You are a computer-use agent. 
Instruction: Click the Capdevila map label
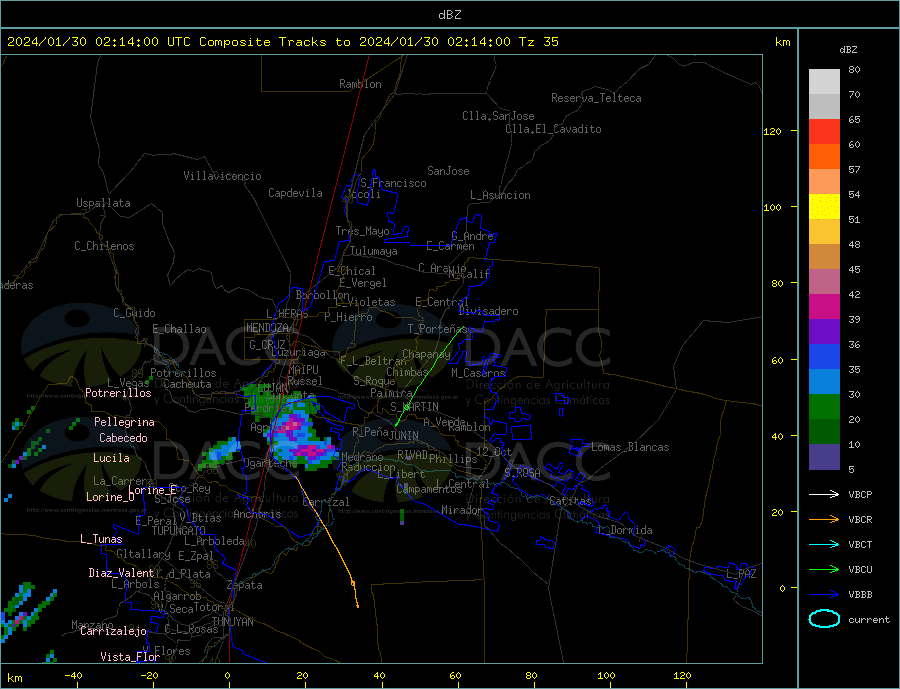(x=295, y=193)
